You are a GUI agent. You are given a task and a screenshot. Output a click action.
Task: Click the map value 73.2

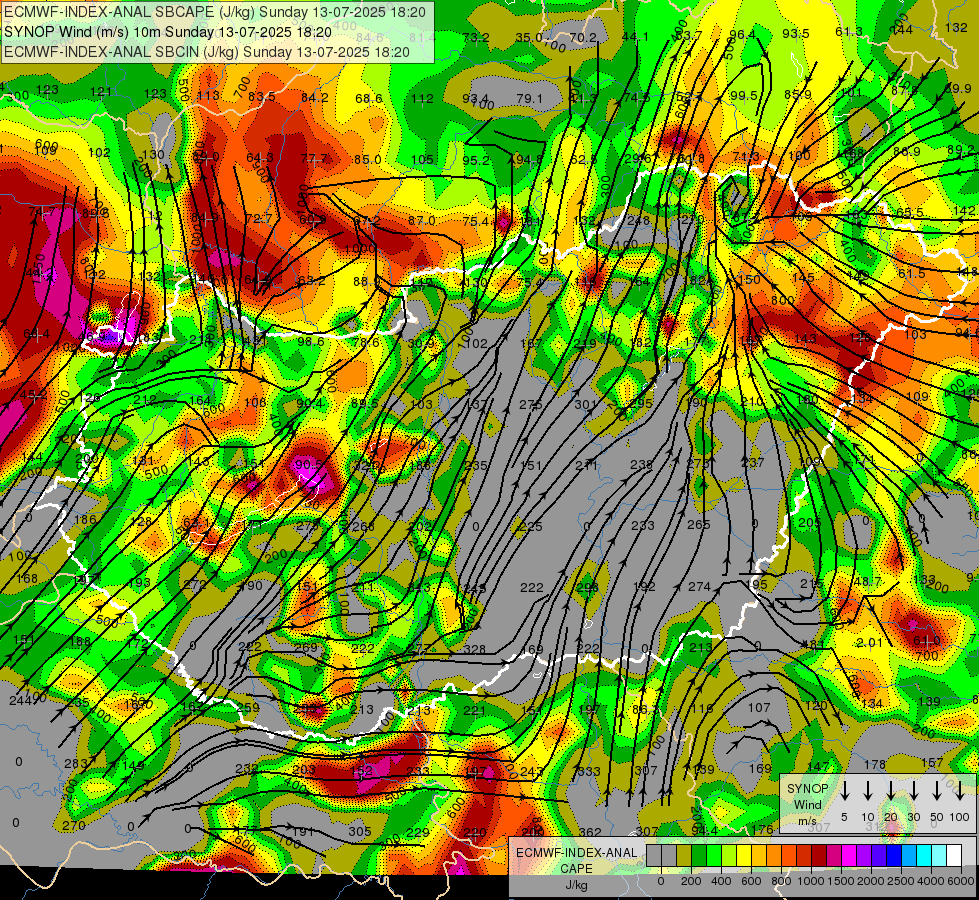coord(476,37)
